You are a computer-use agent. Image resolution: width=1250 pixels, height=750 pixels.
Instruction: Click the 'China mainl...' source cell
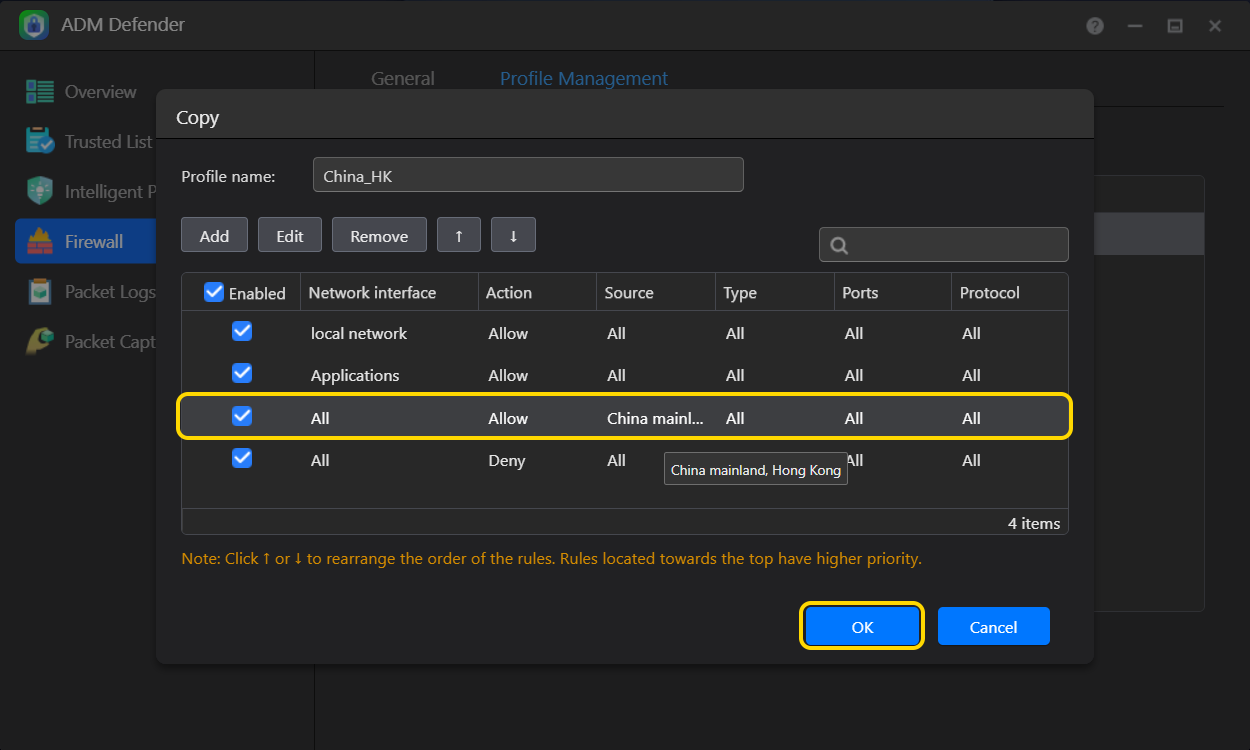[655, 418]
